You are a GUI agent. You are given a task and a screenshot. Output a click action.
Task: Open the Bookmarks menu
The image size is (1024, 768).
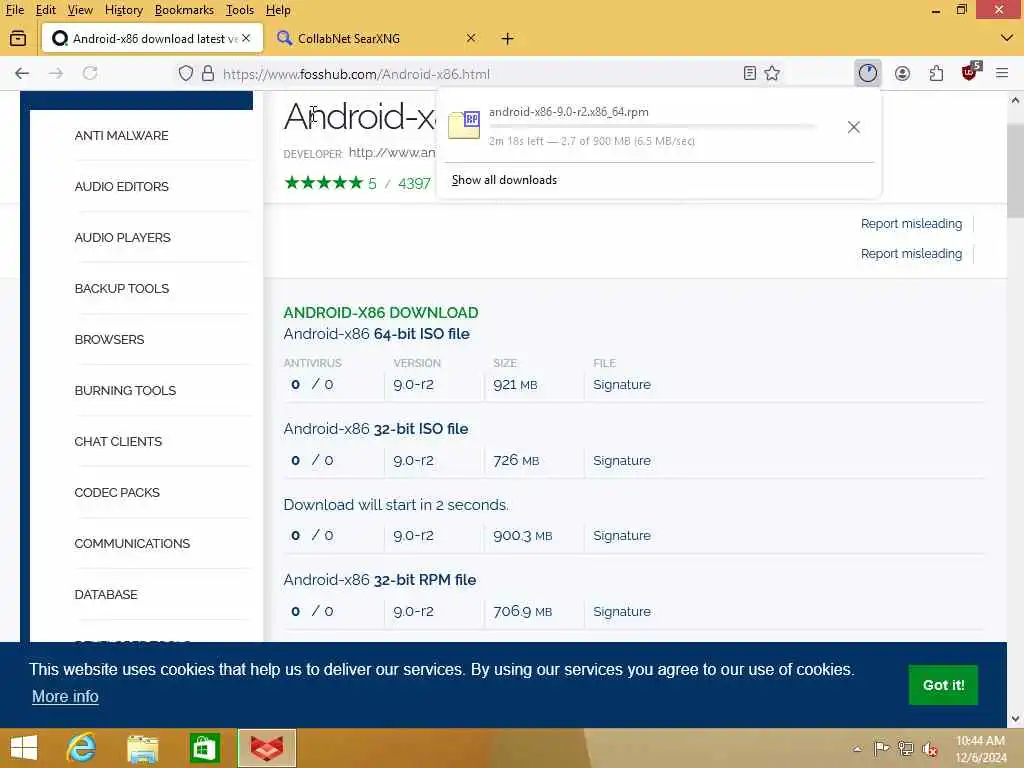click(x=184, y=10)
